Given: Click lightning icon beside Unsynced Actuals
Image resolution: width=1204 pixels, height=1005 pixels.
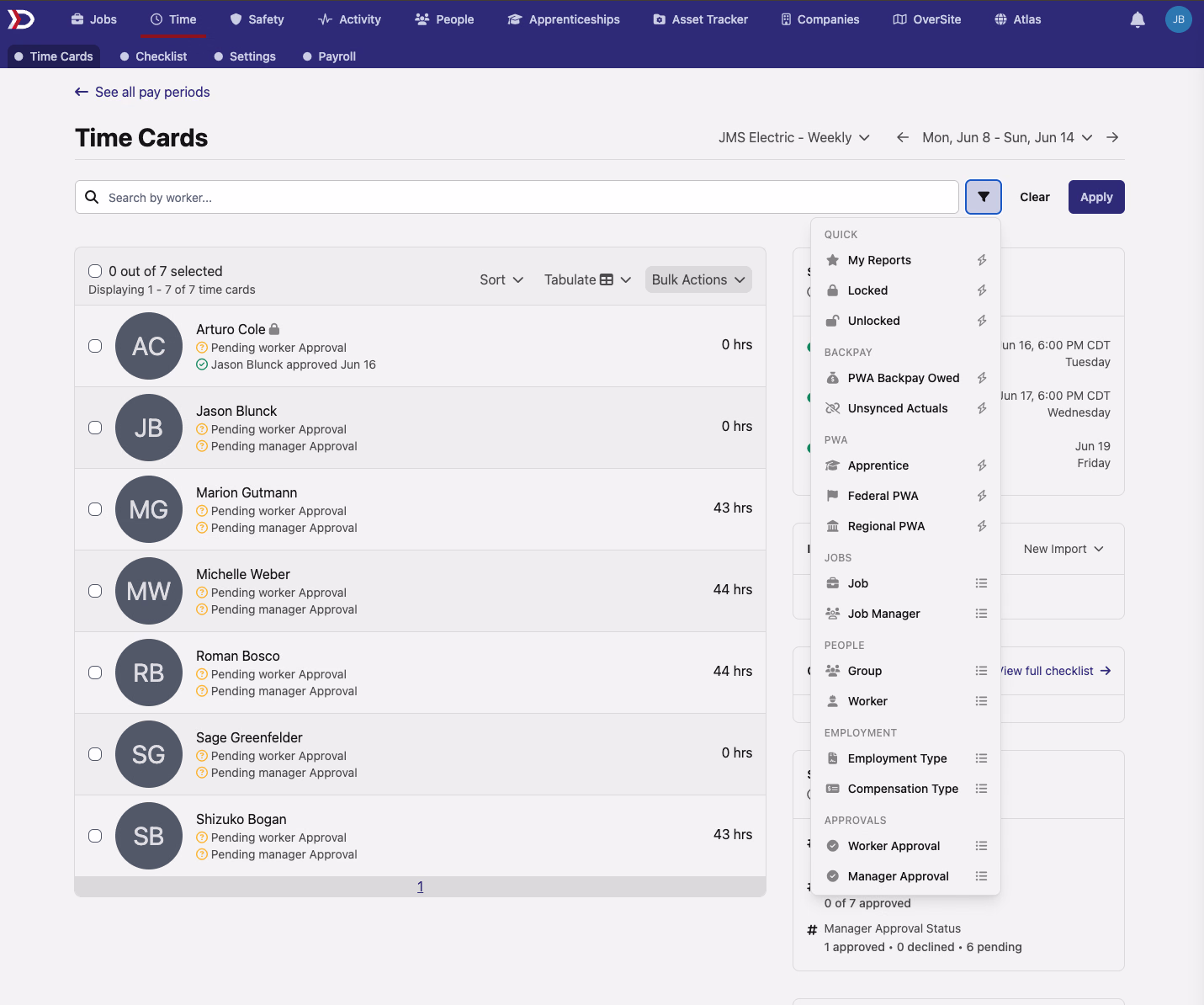Looking at the screenshot, I should click(981, 408).
